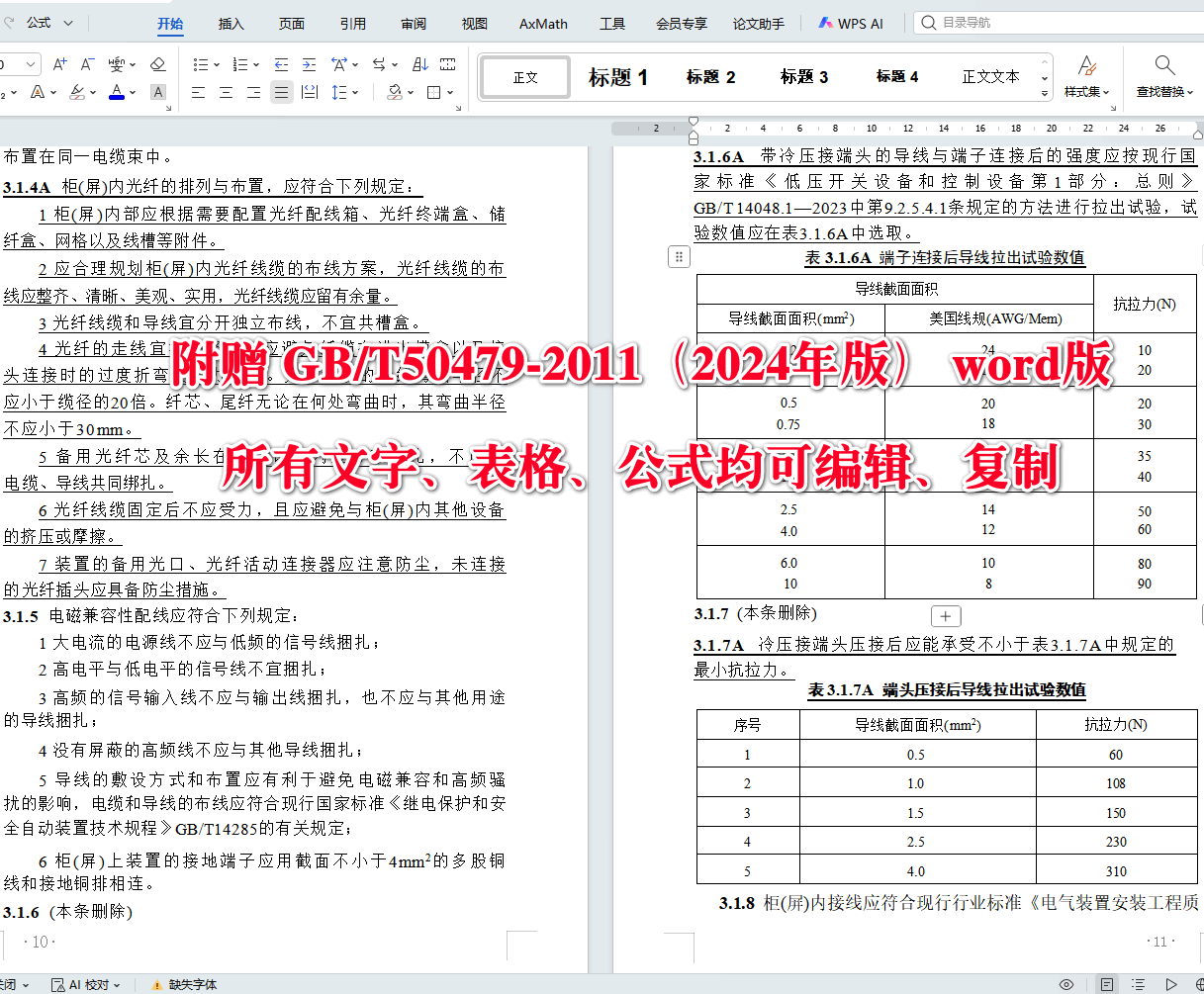Apply the 标题 1 style
Screen dimensions: 1204x994
click(617, 76)
